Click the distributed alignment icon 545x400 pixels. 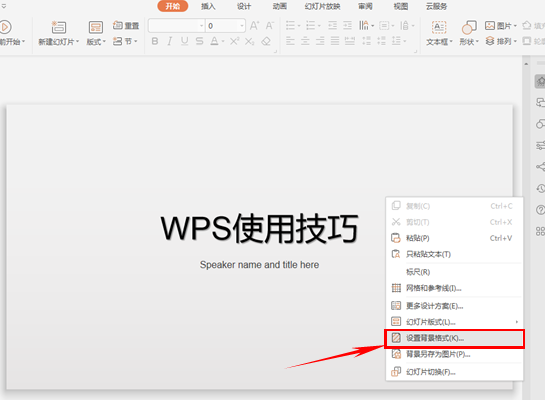click(350, 41)
